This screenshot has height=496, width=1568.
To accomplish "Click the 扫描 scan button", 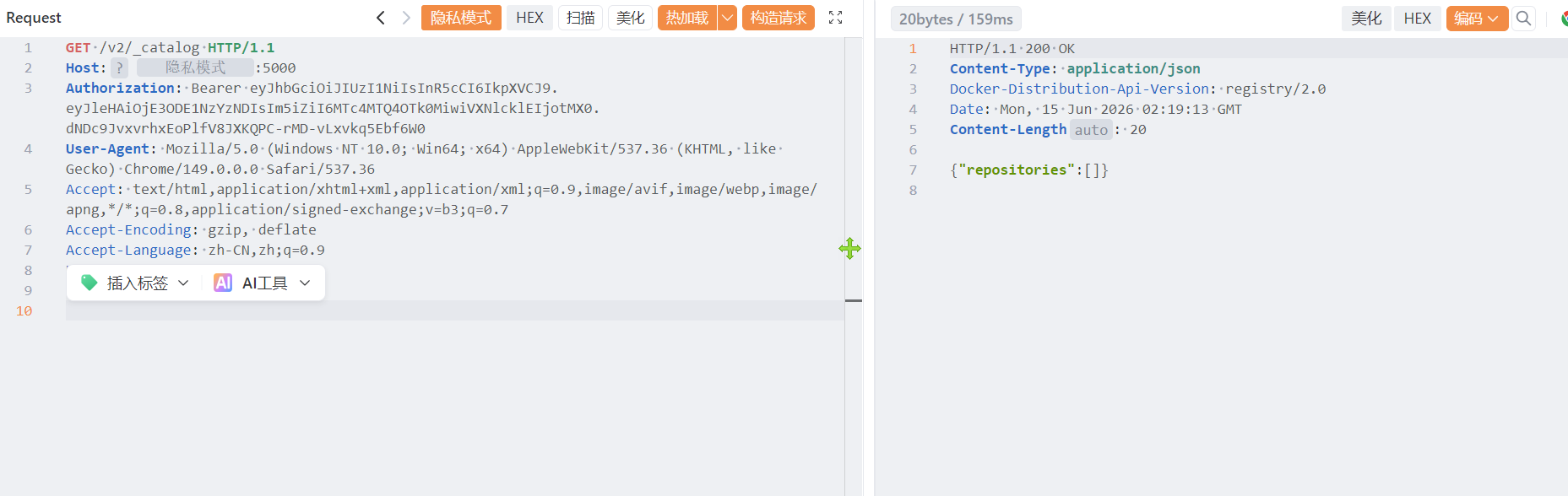I will (581, 18).
